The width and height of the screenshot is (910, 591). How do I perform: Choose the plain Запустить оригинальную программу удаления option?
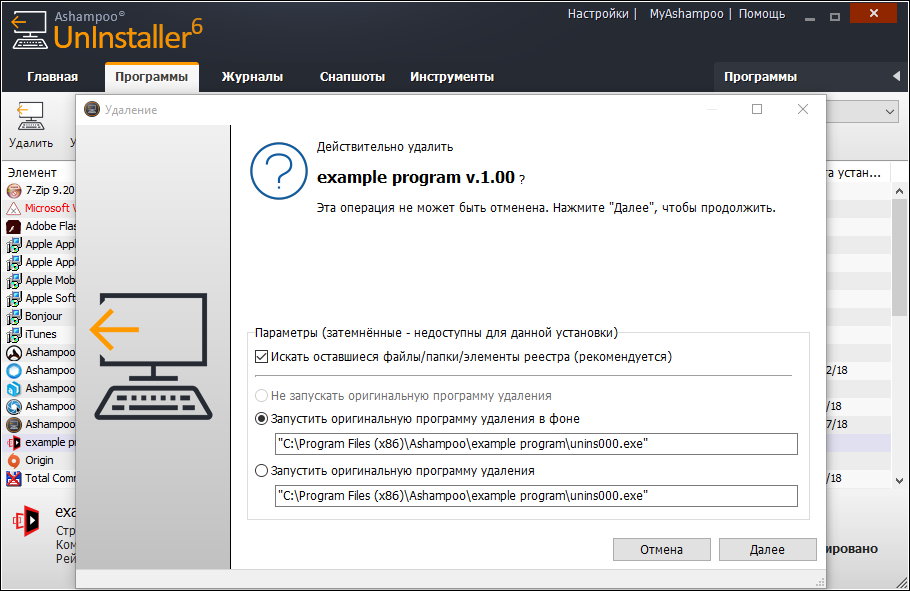[x=262, y=470]
